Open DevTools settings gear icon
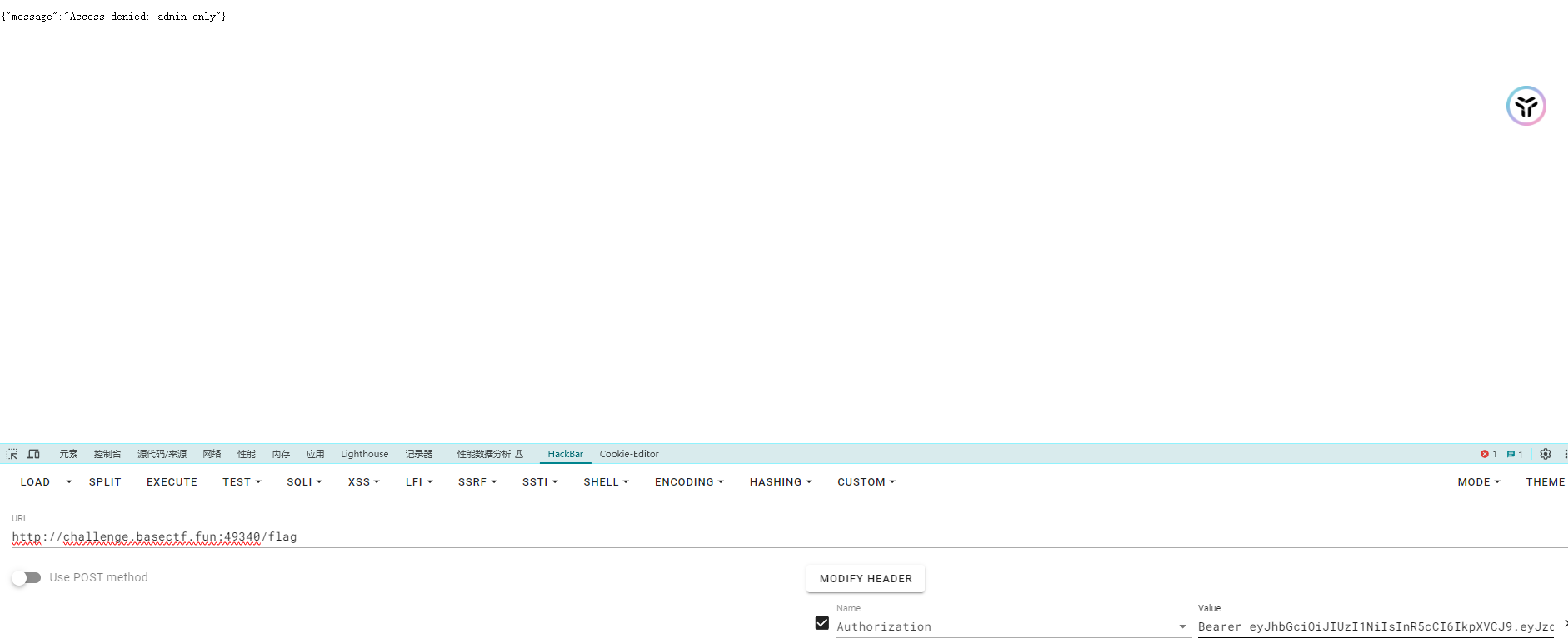The width and height of the screenshot is (1568, 638). [1546, 454]
